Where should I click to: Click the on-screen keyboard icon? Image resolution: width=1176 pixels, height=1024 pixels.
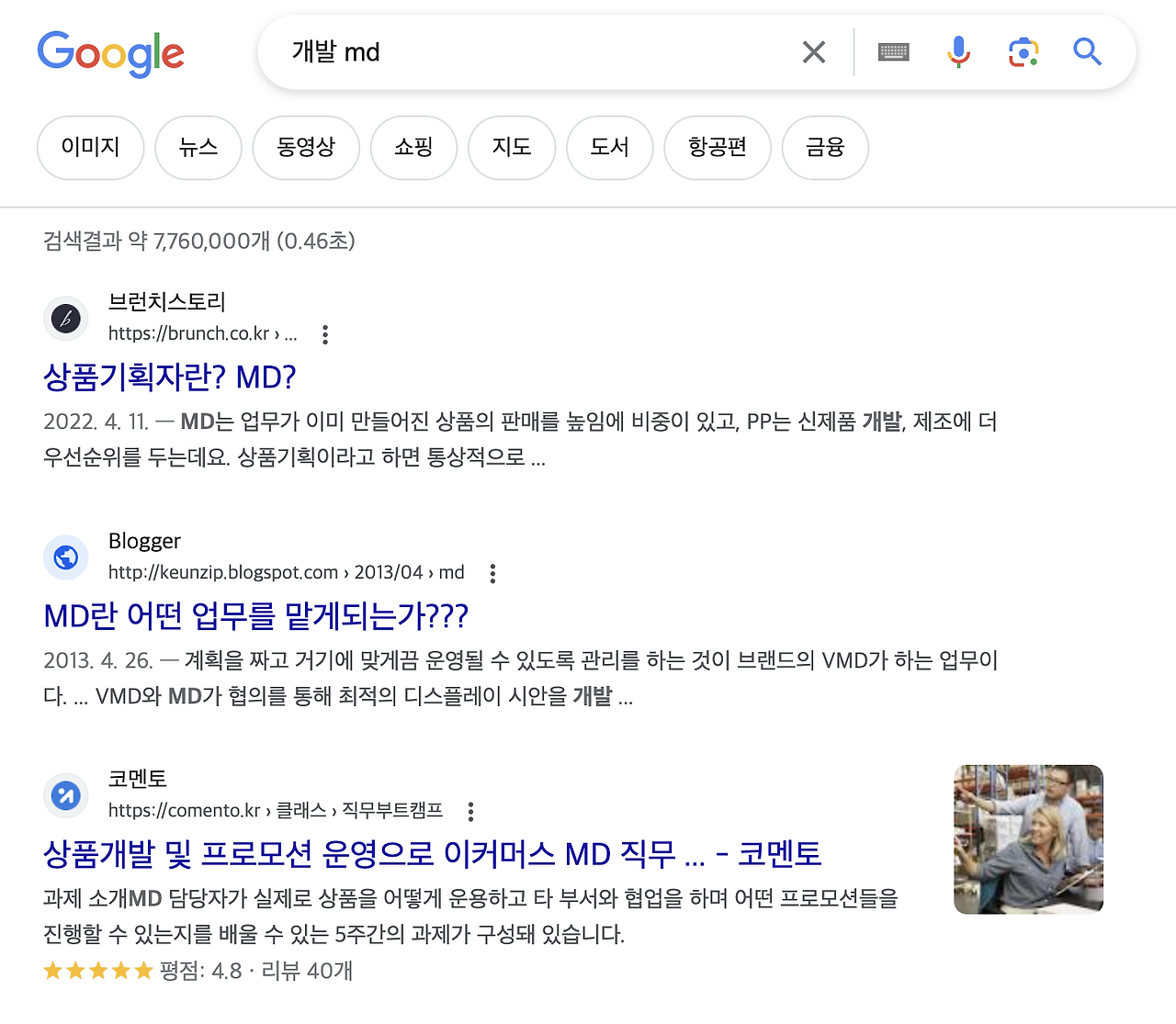tap(892, 52)
